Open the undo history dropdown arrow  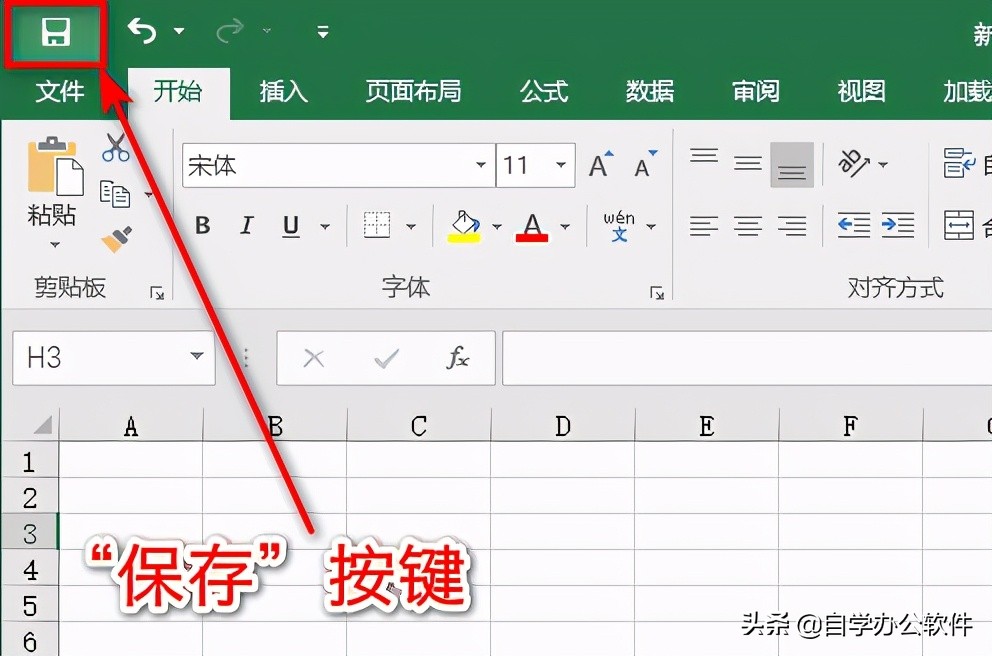[179, 31]
